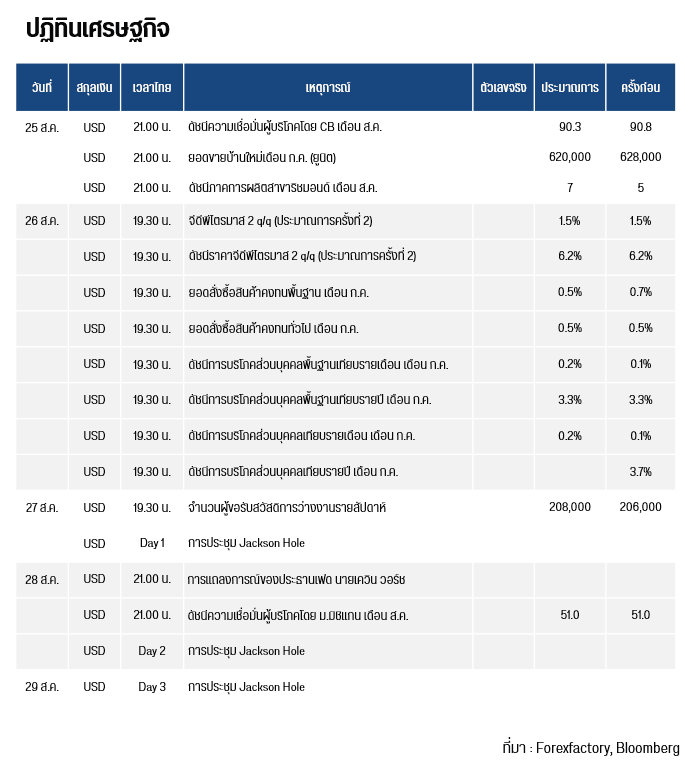Select the 25 ส.ค. date cell
This screenshot has width=688, height=770.
coord(42,128)
